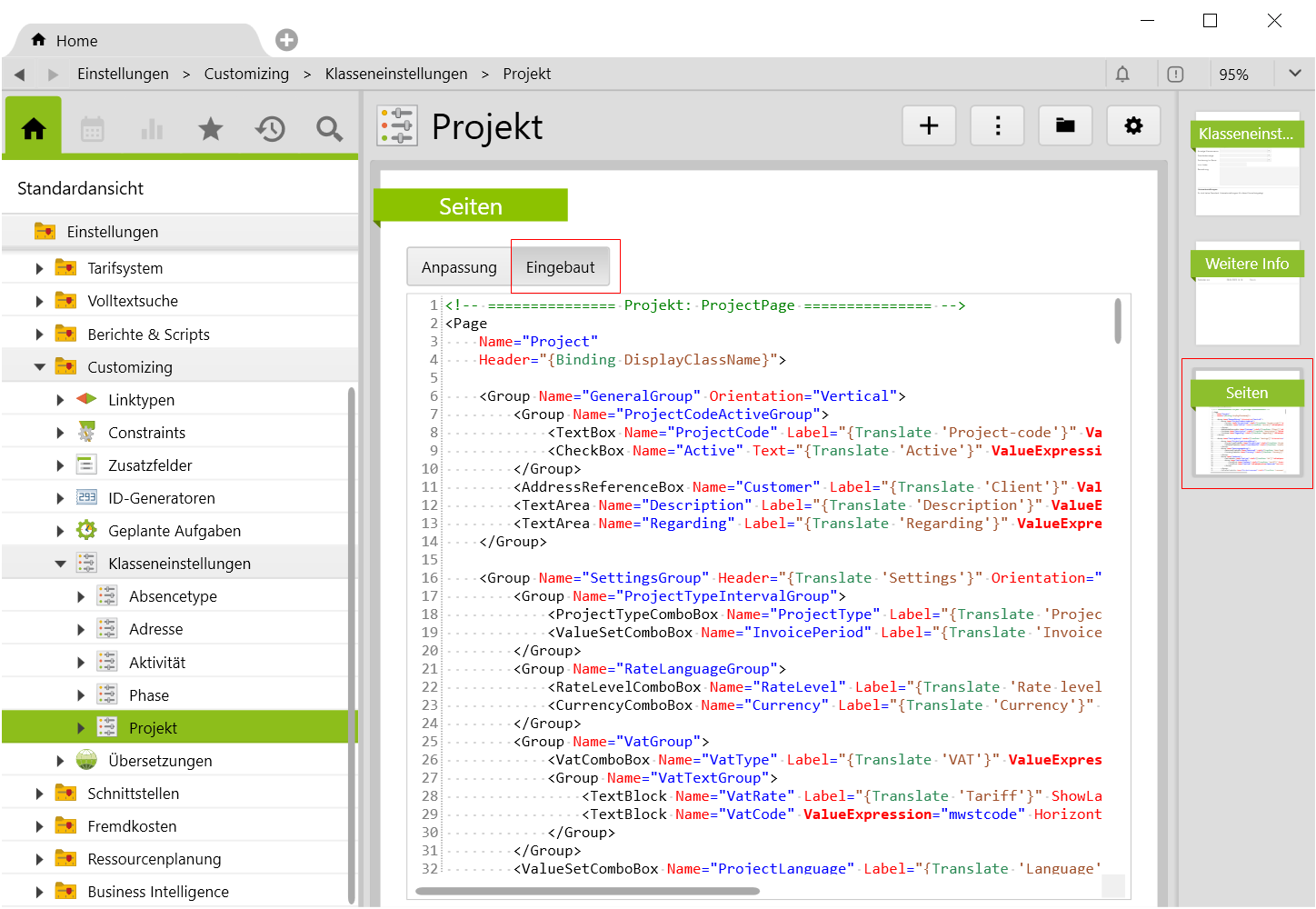Expand the Absencetype class settings

(81, 597)
